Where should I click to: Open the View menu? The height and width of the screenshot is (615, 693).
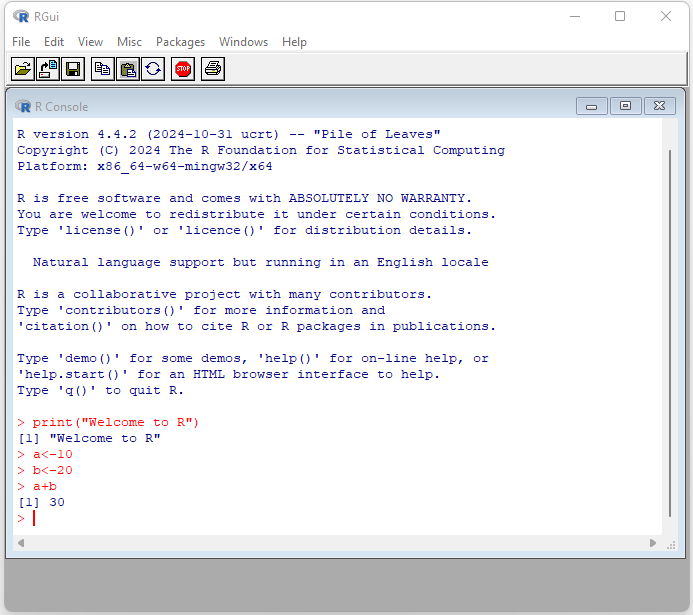(90, 42)
